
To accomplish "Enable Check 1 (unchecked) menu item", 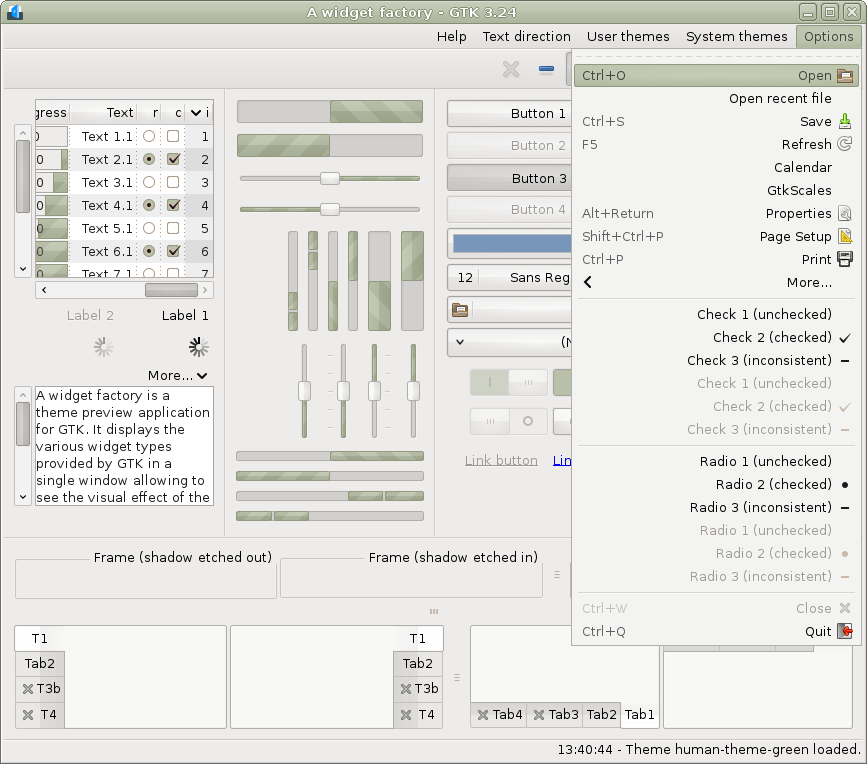I will click(764, 315).
